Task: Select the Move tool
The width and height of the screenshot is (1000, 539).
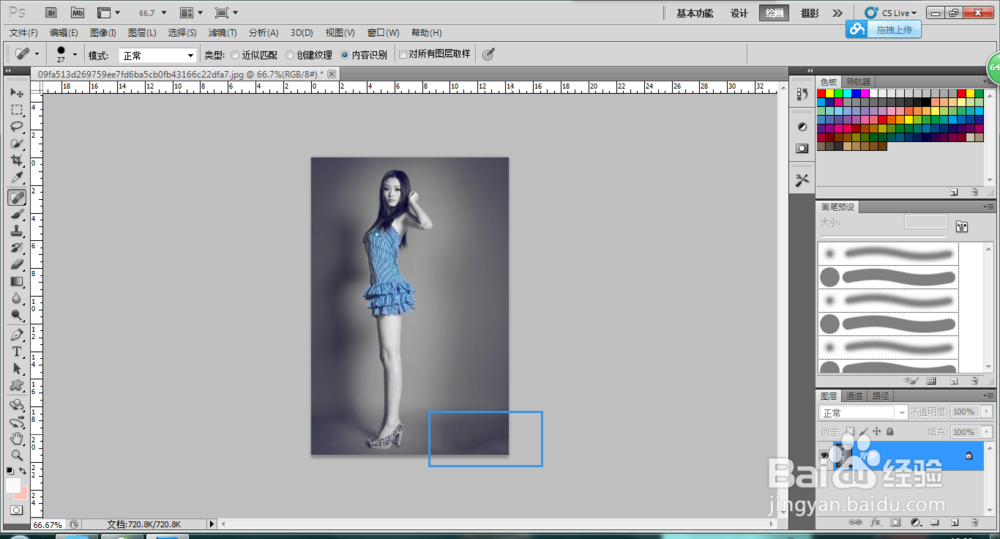Action: click(17, 93)
